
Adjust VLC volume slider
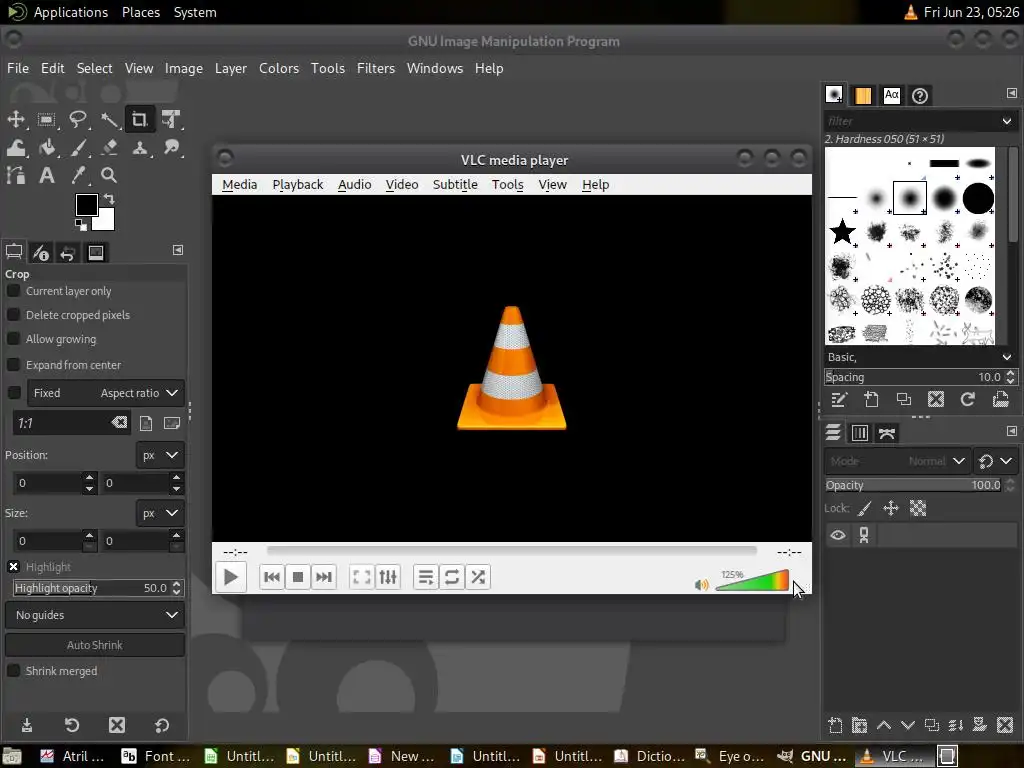point(752,581)
